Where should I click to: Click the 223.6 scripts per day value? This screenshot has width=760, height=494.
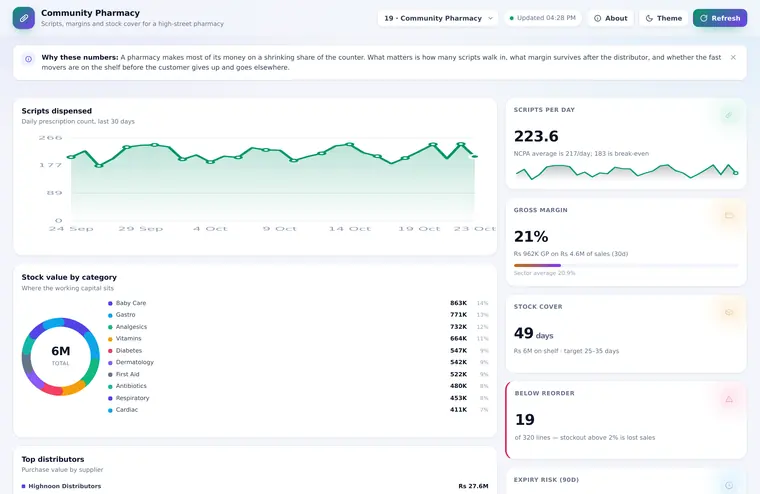pos(536,136)
